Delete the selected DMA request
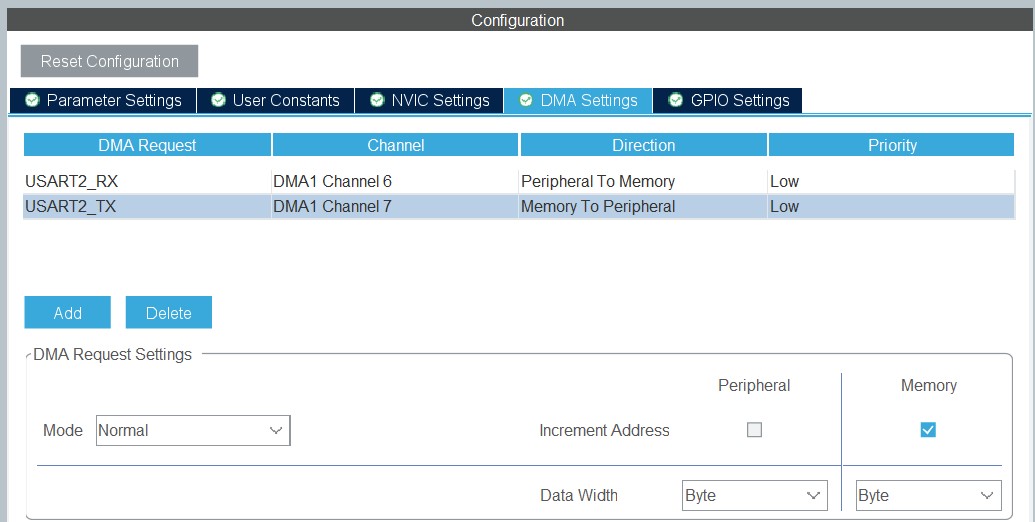This screenshot has height=522, width=1035. [168, 313]
